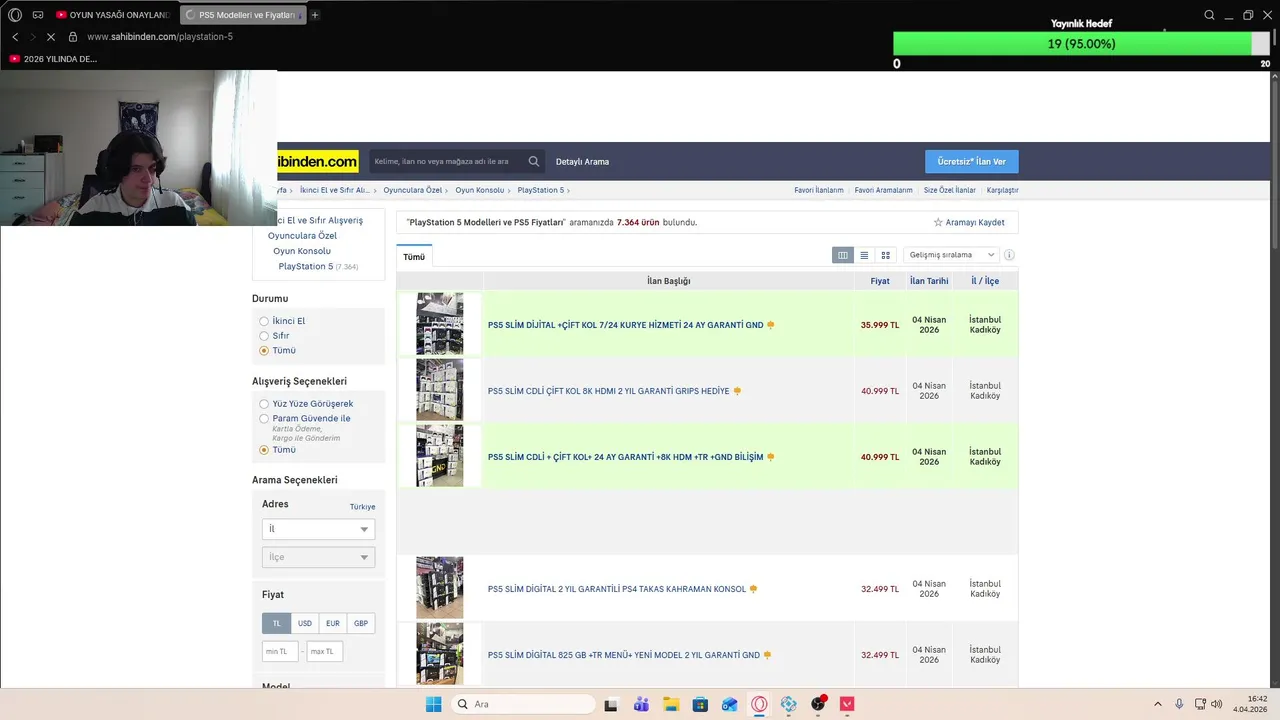The width and height of the screenshot is (1280, 720).
Task: Choose USD currency toggle
Action: tap(305, 623)
